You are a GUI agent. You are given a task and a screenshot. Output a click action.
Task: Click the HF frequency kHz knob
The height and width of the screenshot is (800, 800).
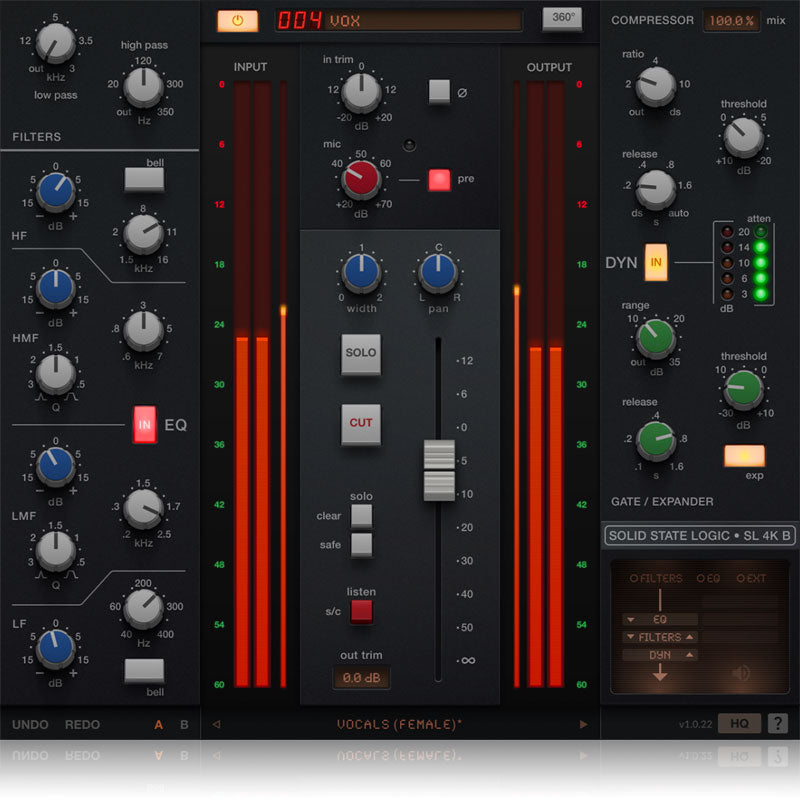[x=144, y=234]
